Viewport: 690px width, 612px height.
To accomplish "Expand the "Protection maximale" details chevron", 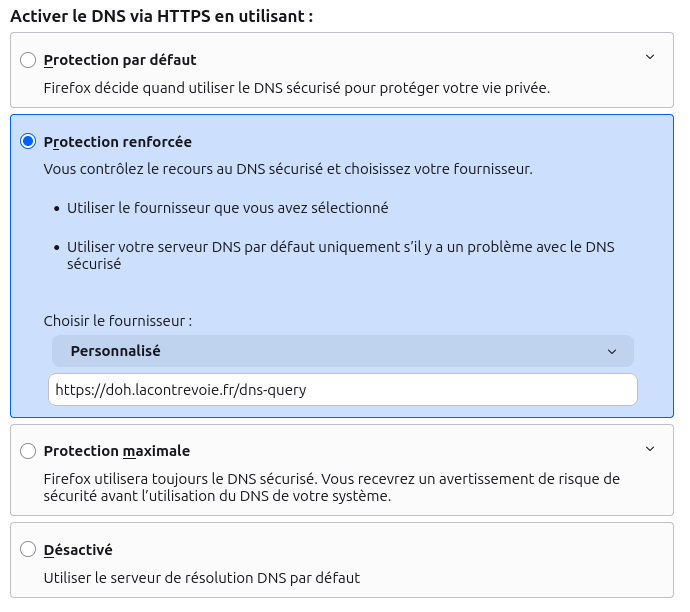I will (650, 448).
